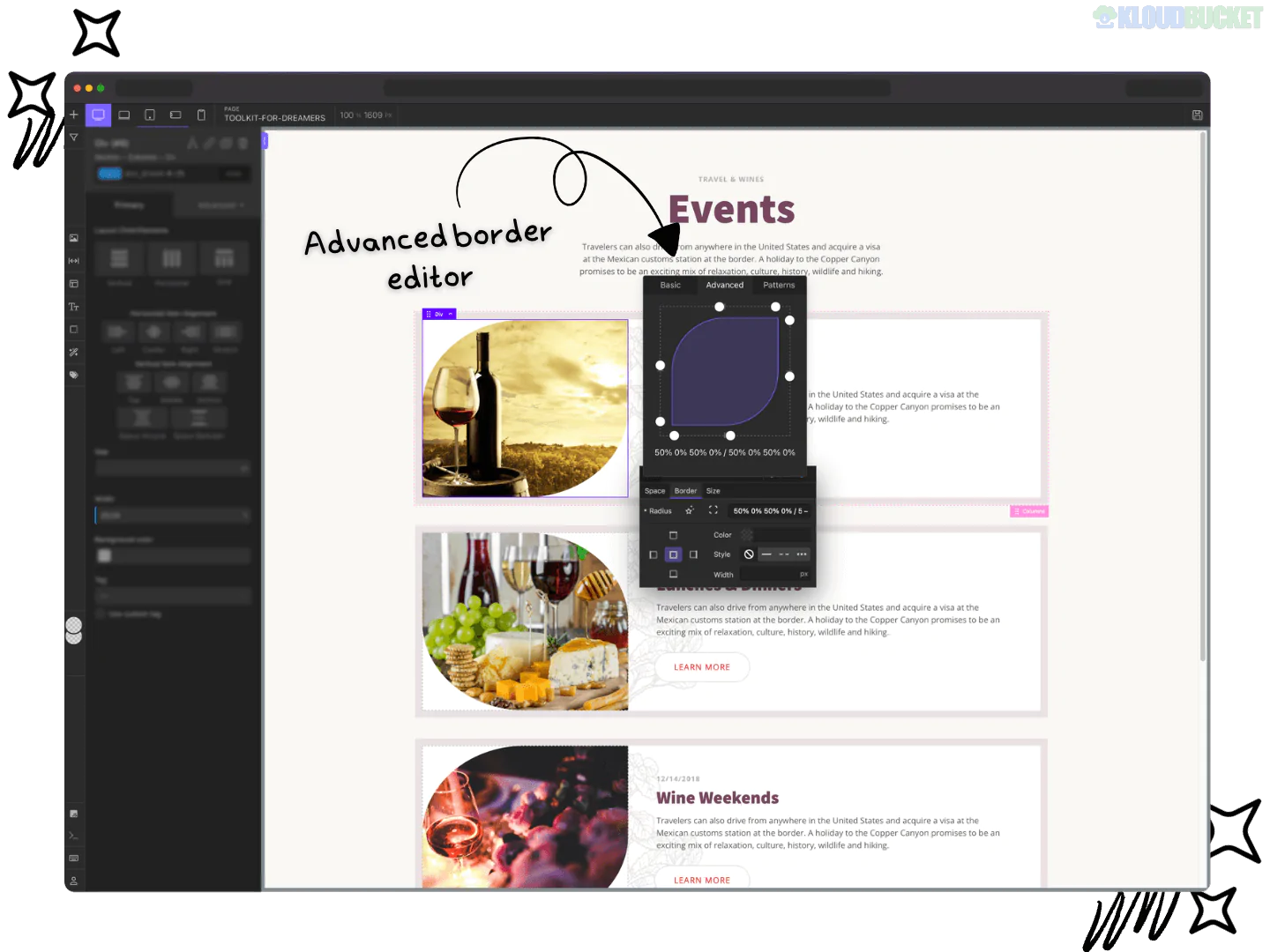Viewport: 1270px width, 952px height.
Task: Toggle the left border side selector
Action: 654,554
